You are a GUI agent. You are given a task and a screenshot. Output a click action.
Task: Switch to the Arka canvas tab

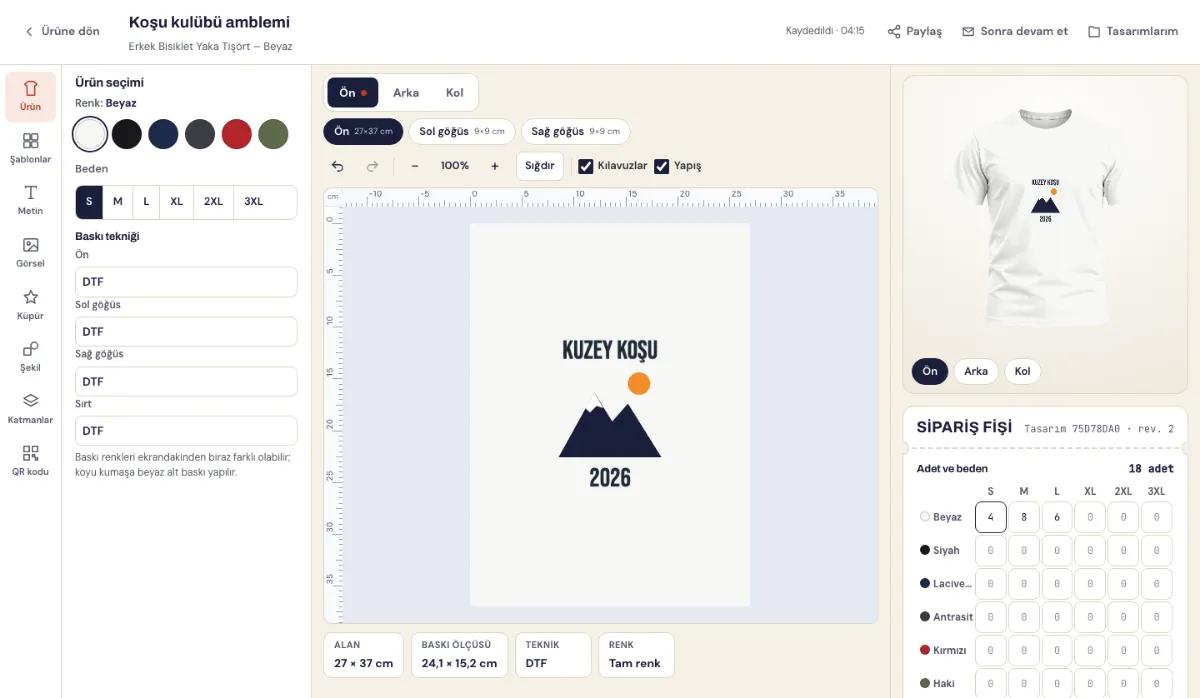[406, 93]
